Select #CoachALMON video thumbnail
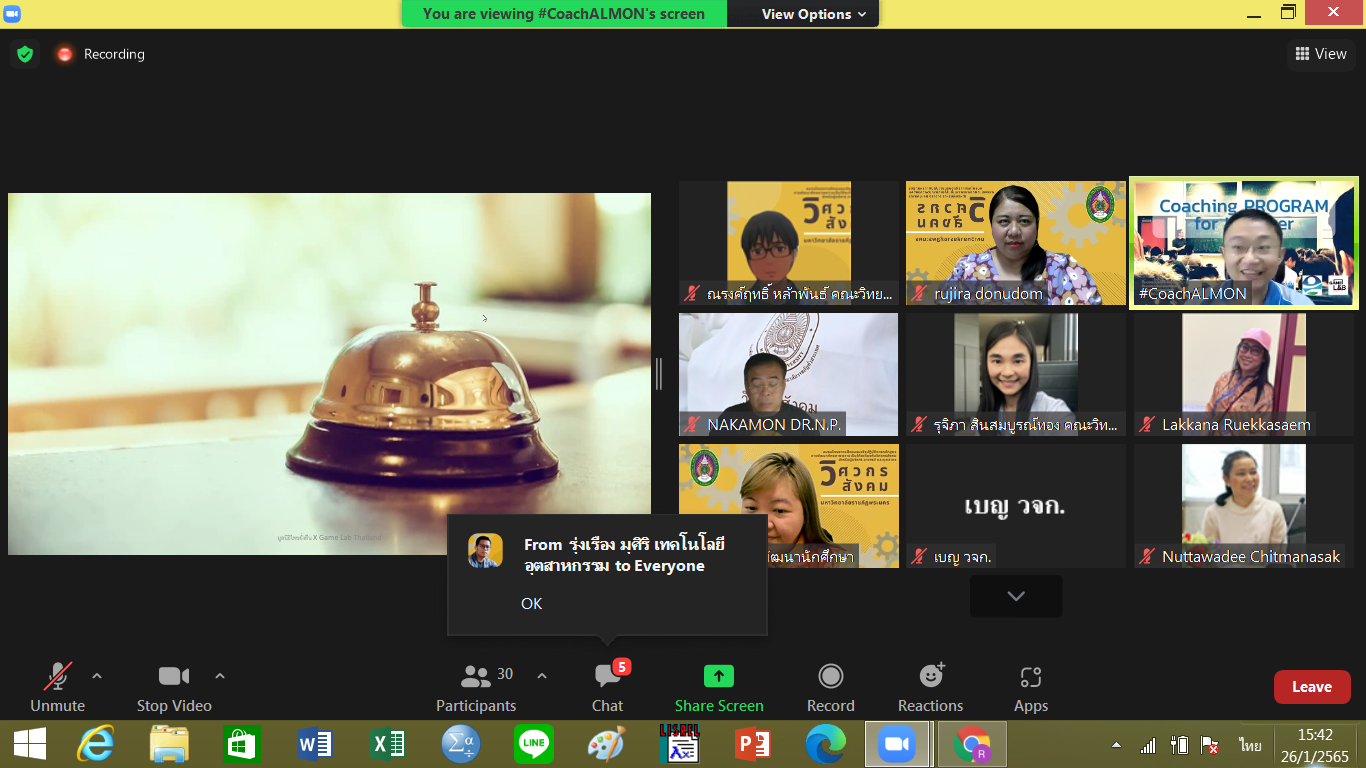The width and height of the screenshot is (1366, 768). (1244, 243)
